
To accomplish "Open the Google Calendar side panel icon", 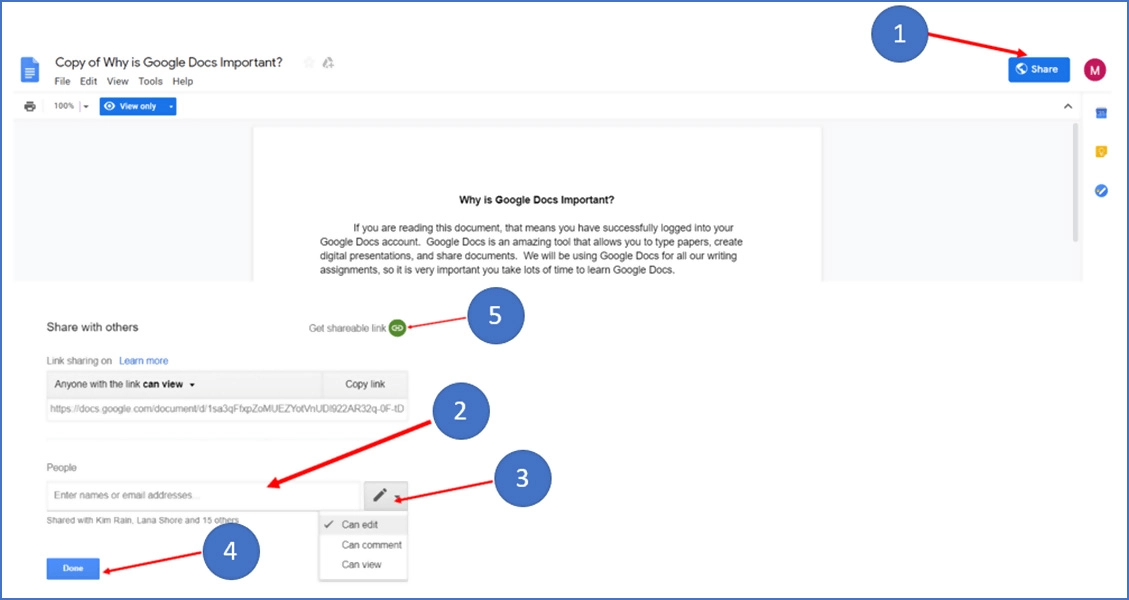I will pyautogui.click(x=1101, y=113).
